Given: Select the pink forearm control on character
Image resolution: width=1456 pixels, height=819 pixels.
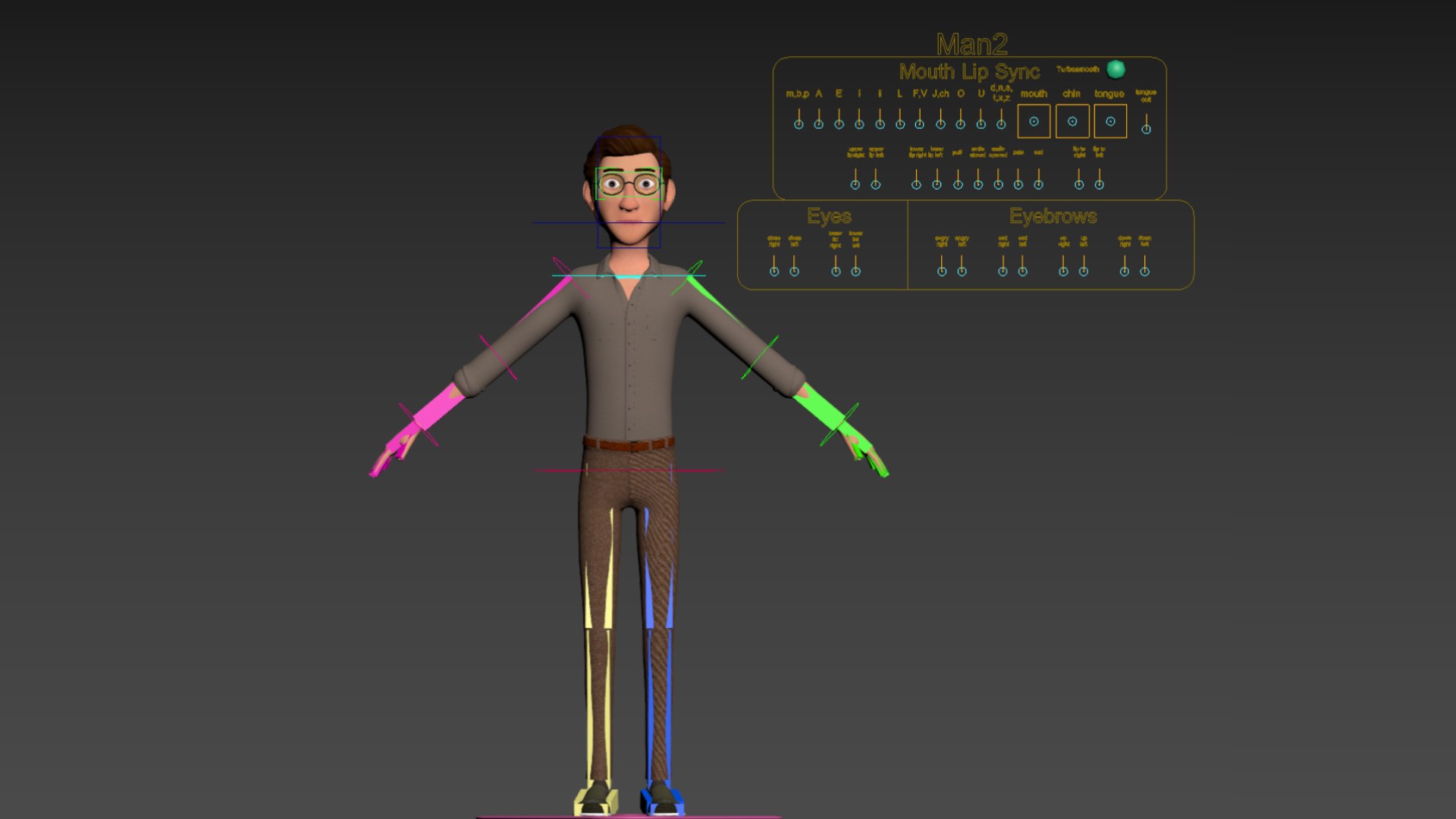Looking at the screenshot, I should pos(438,408).
